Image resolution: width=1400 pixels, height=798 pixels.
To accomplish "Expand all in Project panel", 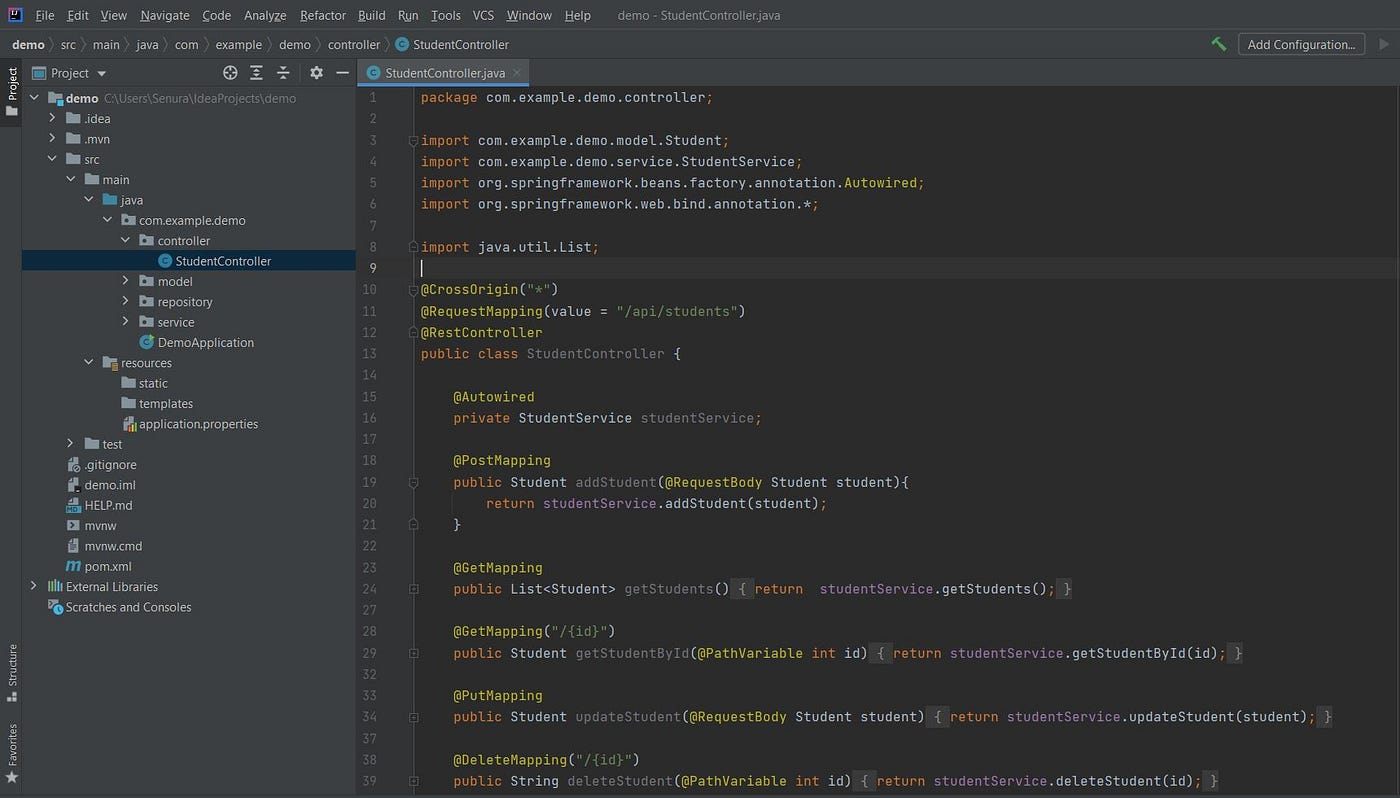I will coord(257,73).
